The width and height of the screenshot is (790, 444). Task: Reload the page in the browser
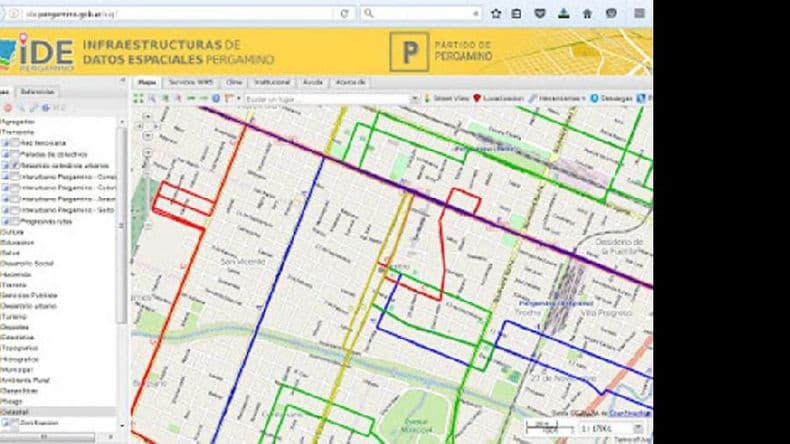(344, 14)
